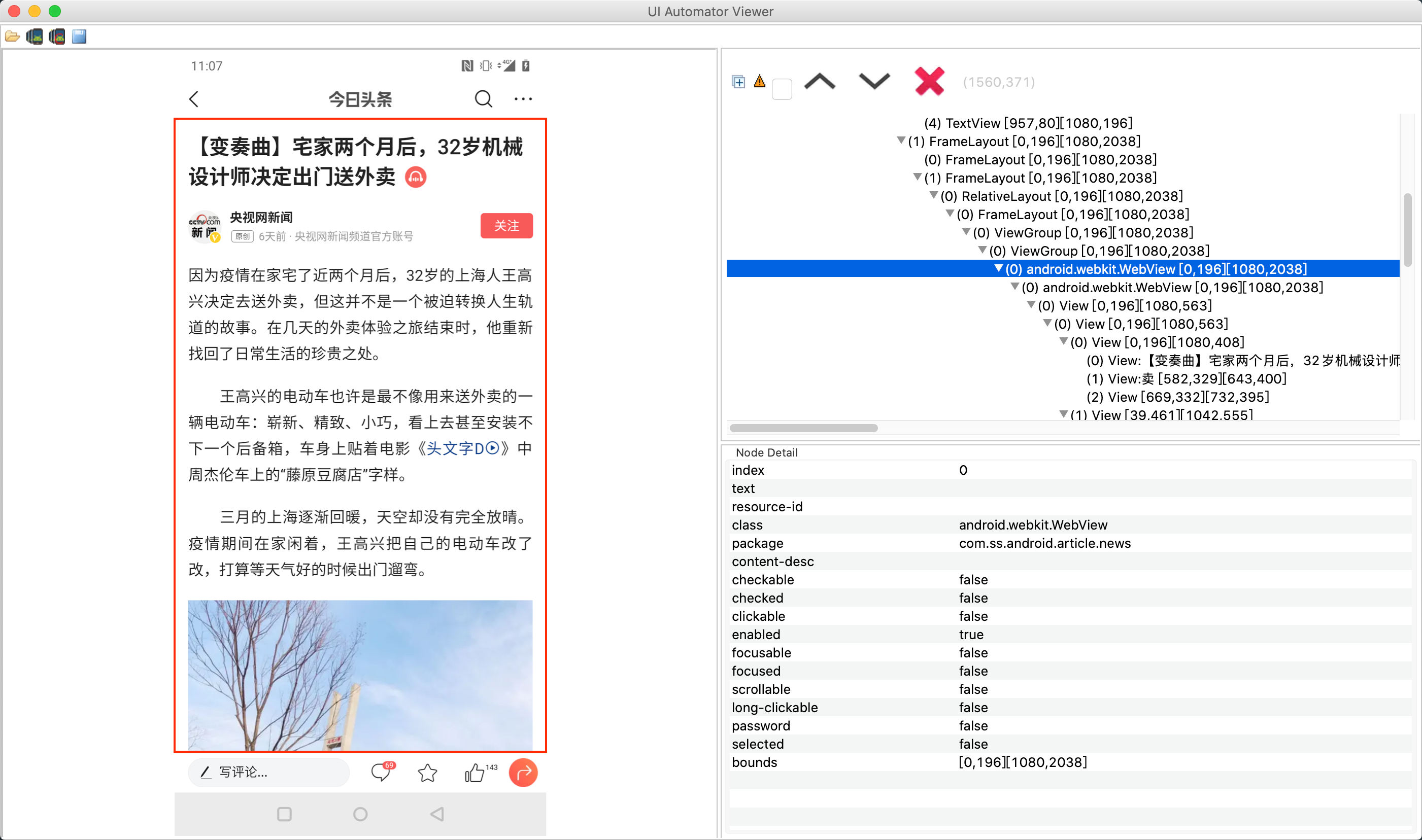The image size is (1422, 840).
Task: Expand all tree nodes with the plus icon
Action: pos(738,82)
